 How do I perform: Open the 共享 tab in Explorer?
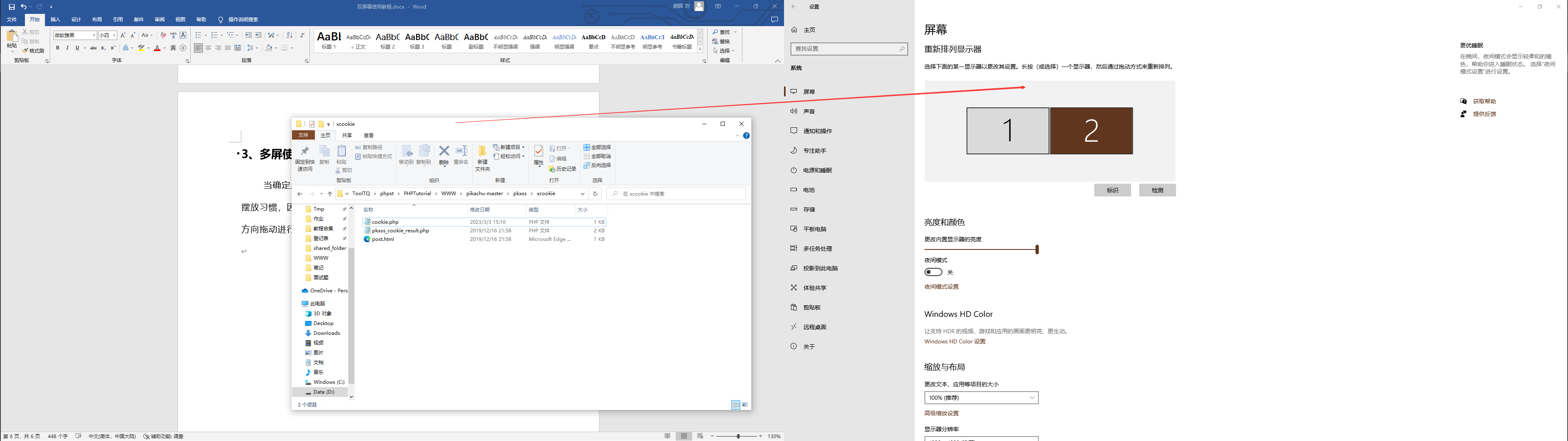coord(347,135)
